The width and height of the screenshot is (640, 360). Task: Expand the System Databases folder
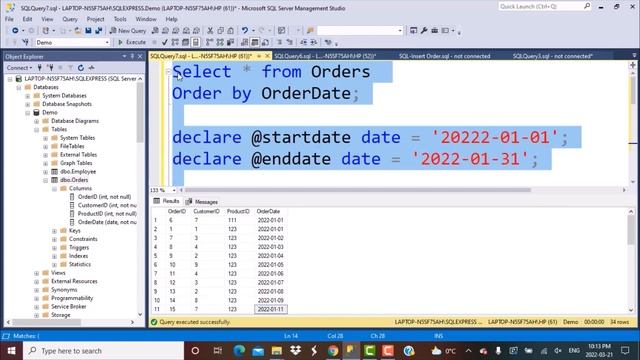[x=28, y=96]
